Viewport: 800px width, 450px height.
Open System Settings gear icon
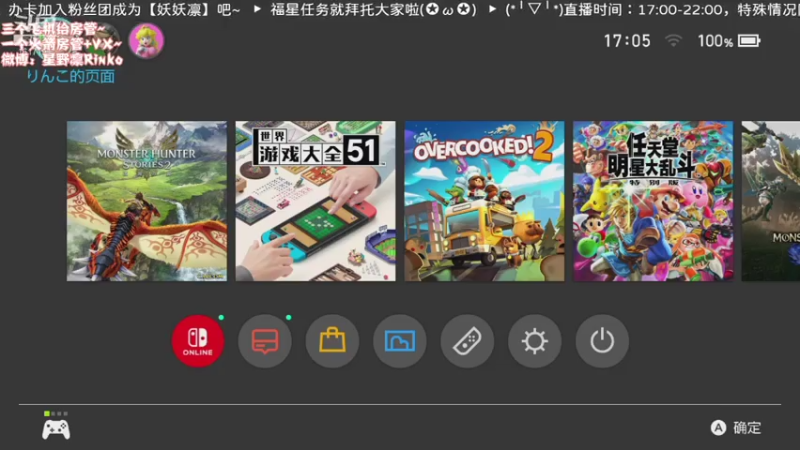[535, 341]
